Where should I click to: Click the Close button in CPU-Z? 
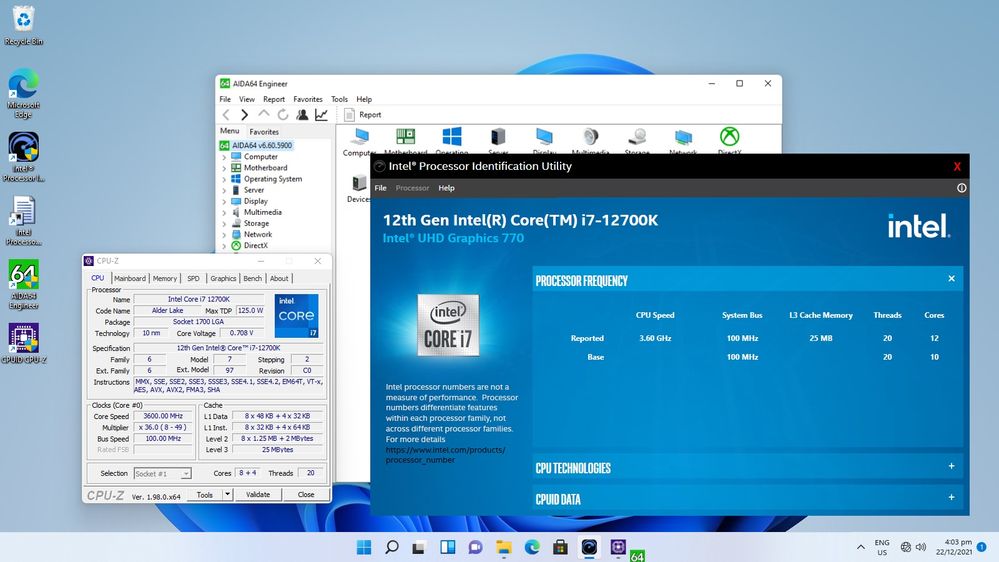pyautogui.click(x=306, y=494)
